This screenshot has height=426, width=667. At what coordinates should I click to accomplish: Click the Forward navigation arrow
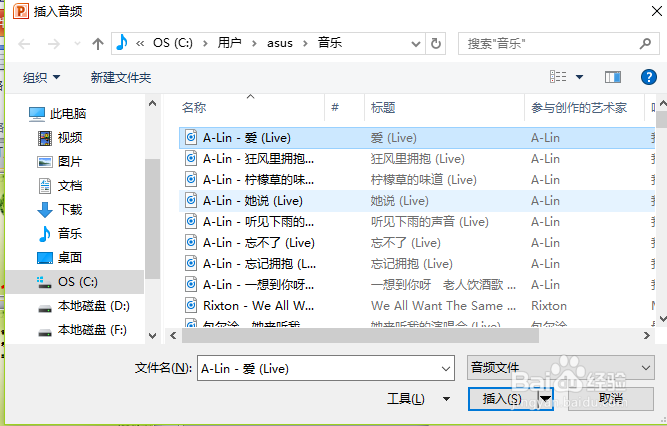(x=54, y=43)
